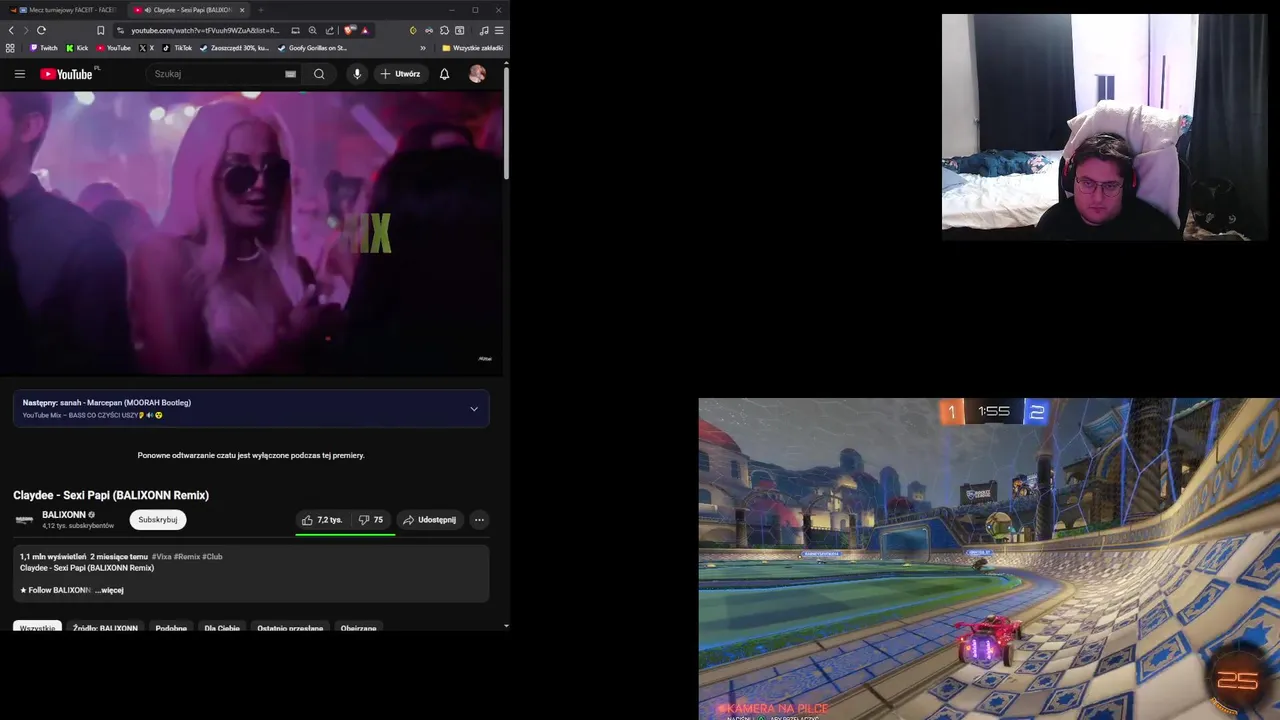Open the Goofy Gorillas on St... bookmark
1280x720 pixels.
click(312, 48)
